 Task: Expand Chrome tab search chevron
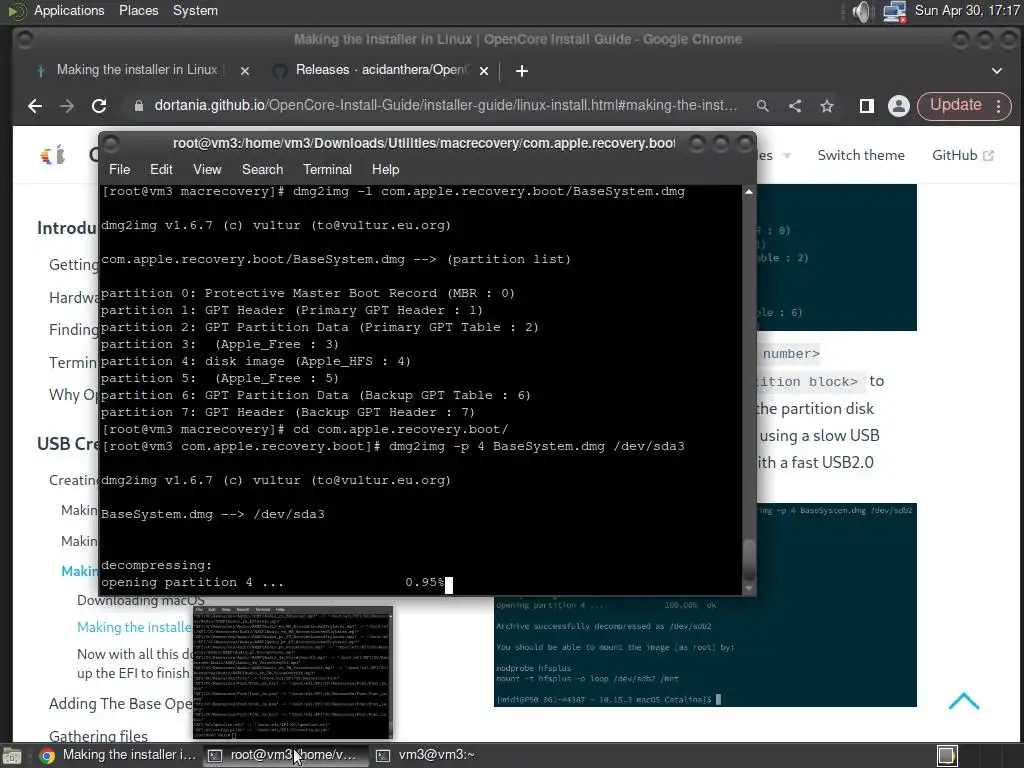pyautogui.click(x=997, y=71)
